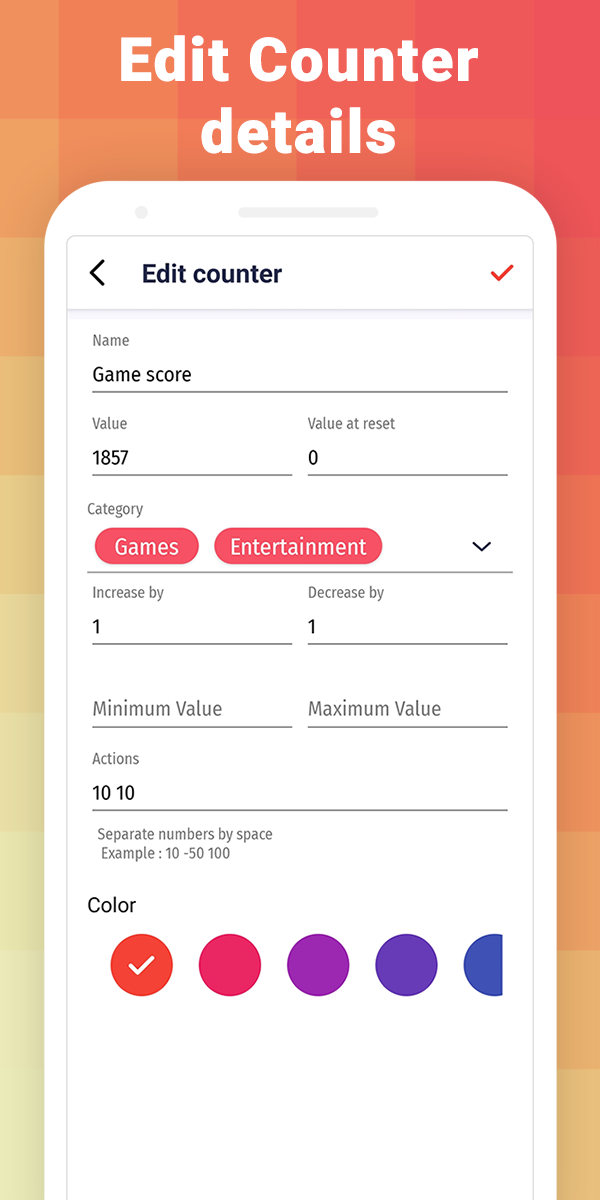
Task: Click the Increase by input
Action: point(191,627)
